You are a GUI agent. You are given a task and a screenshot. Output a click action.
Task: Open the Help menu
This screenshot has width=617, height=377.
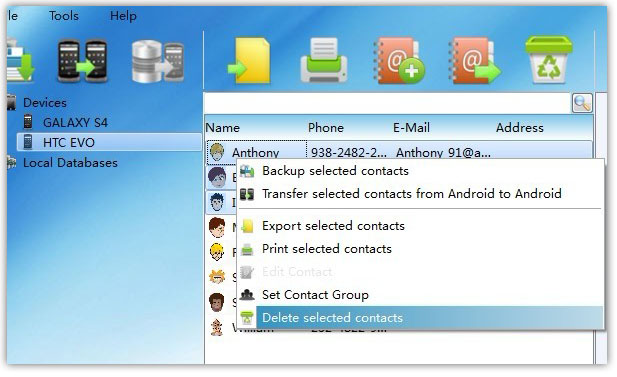(123, 16)
